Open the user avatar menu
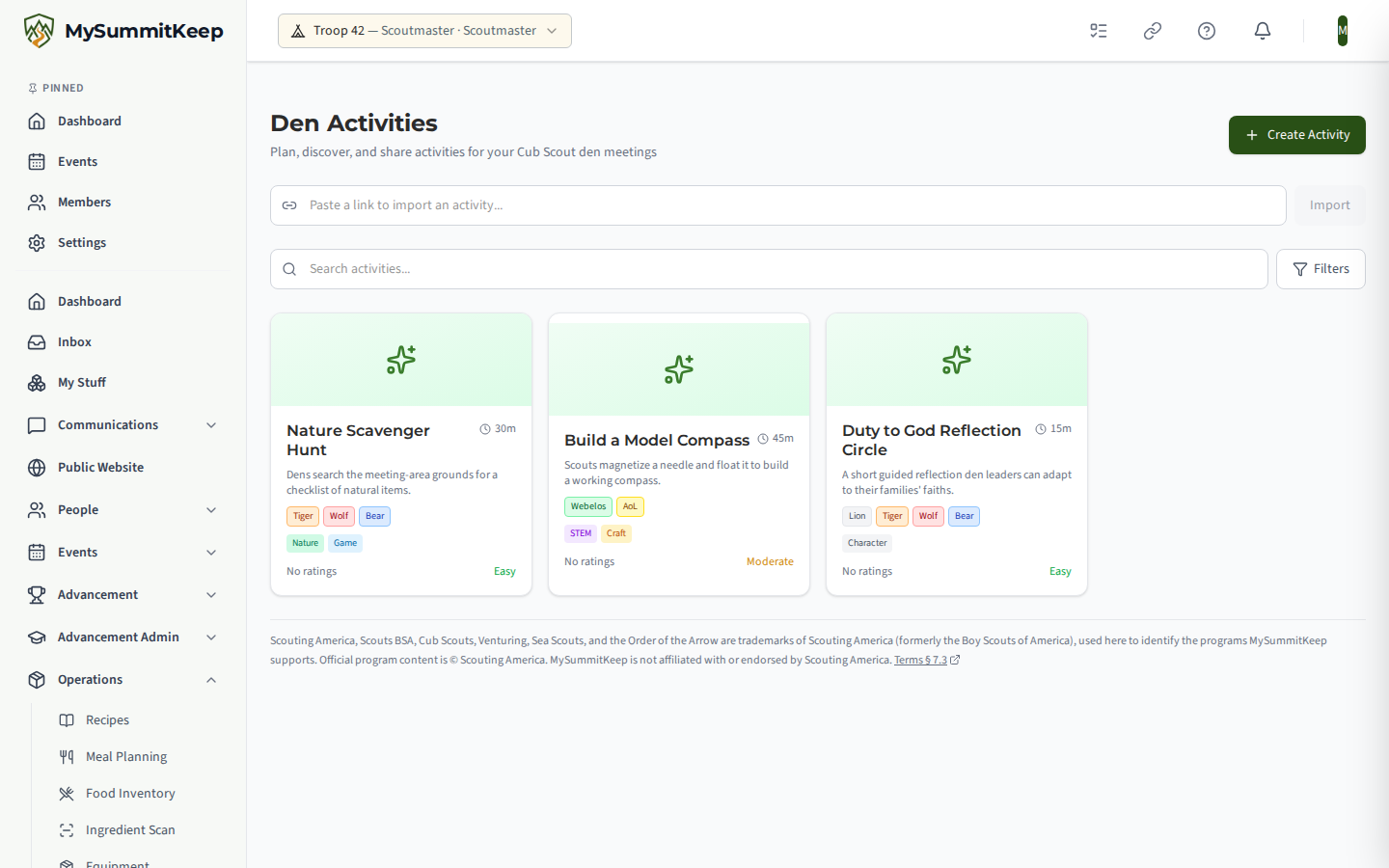The image size is (1389, 868). [x=1343, y=31]
